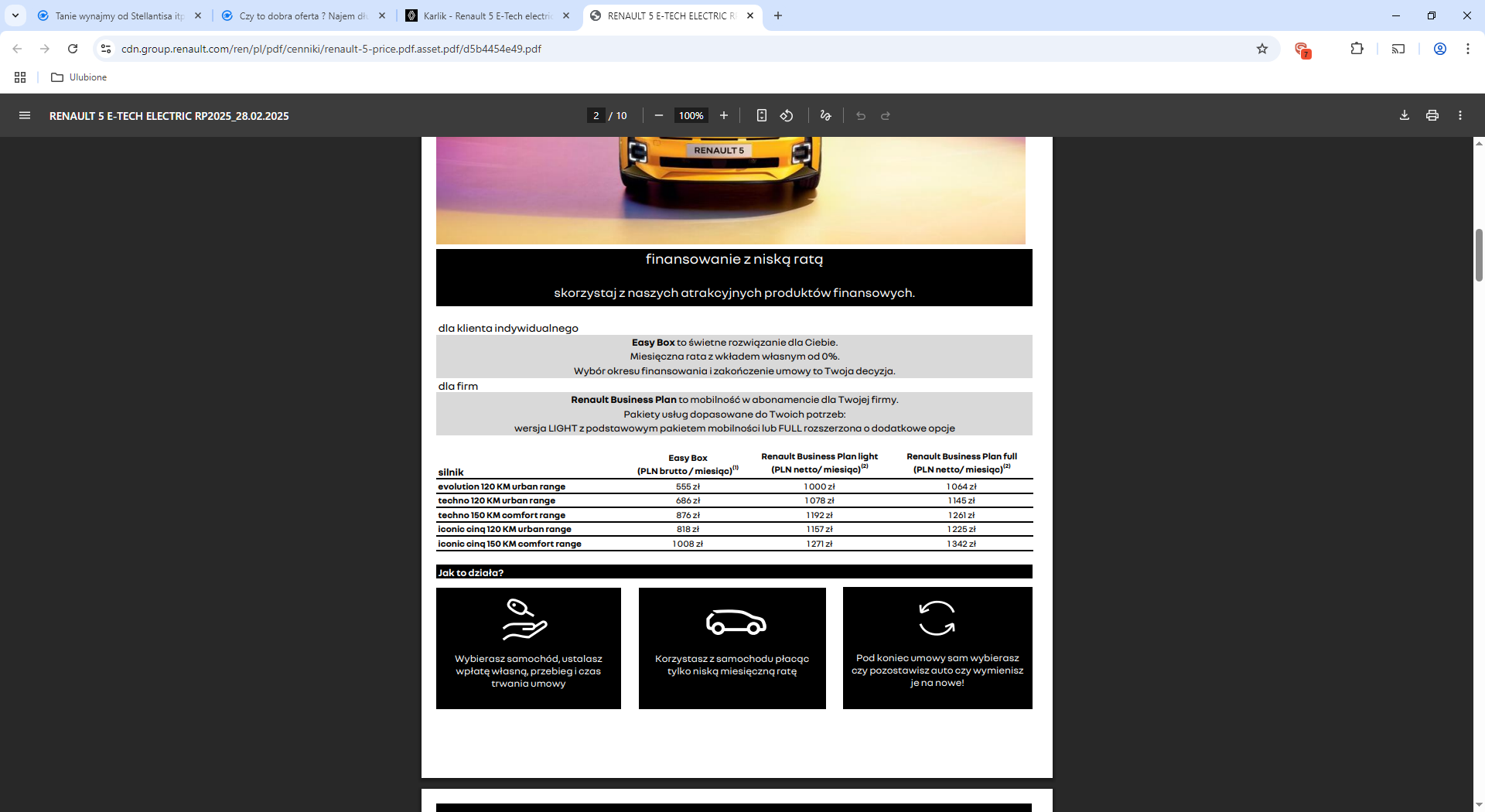Download the PDF file
Screen dimensions: 1485x812
click(x=1405, y=115)
